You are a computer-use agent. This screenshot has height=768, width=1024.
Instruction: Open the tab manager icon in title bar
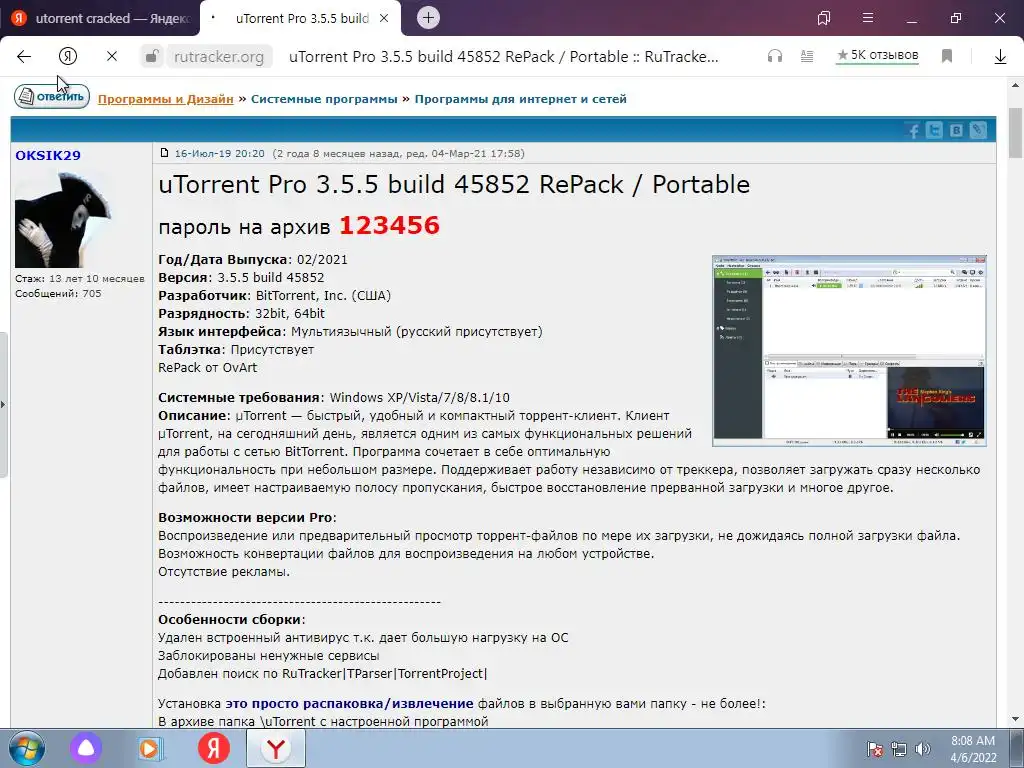(824, 18)
